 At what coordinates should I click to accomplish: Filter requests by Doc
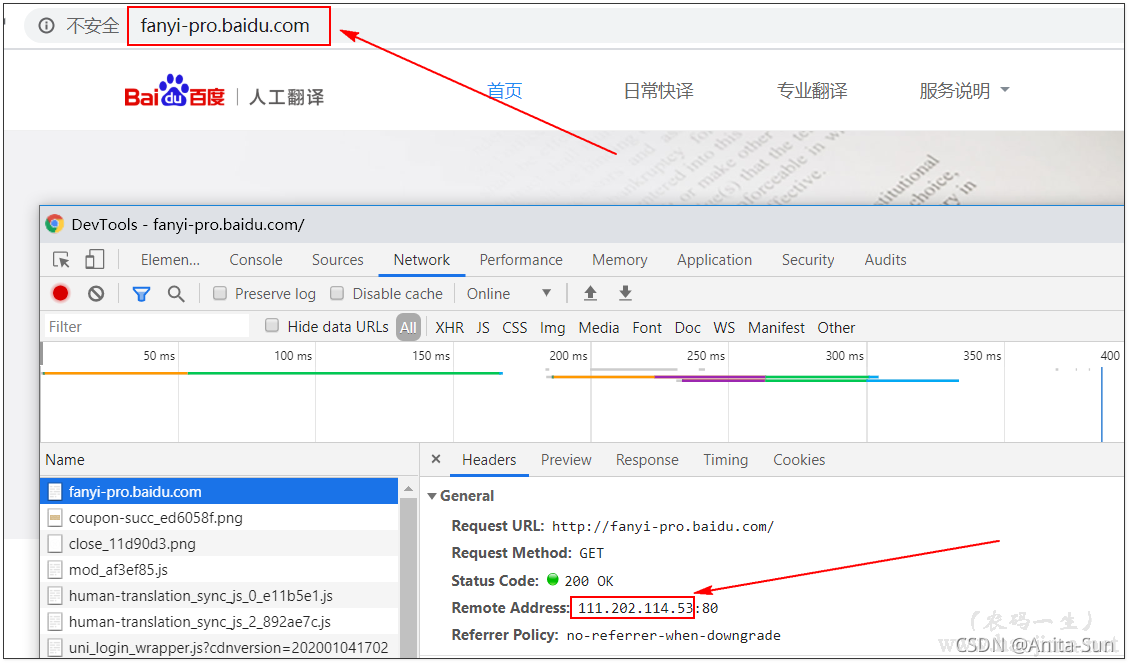click(x=688, y=328)
